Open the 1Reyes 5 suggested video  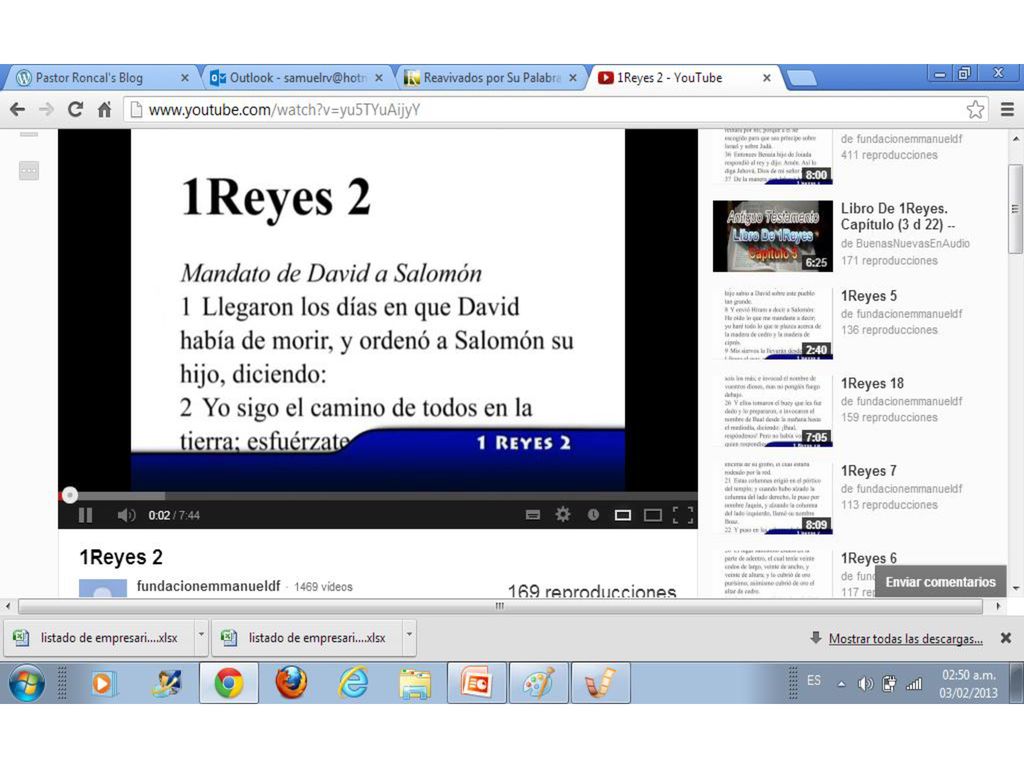869,296
